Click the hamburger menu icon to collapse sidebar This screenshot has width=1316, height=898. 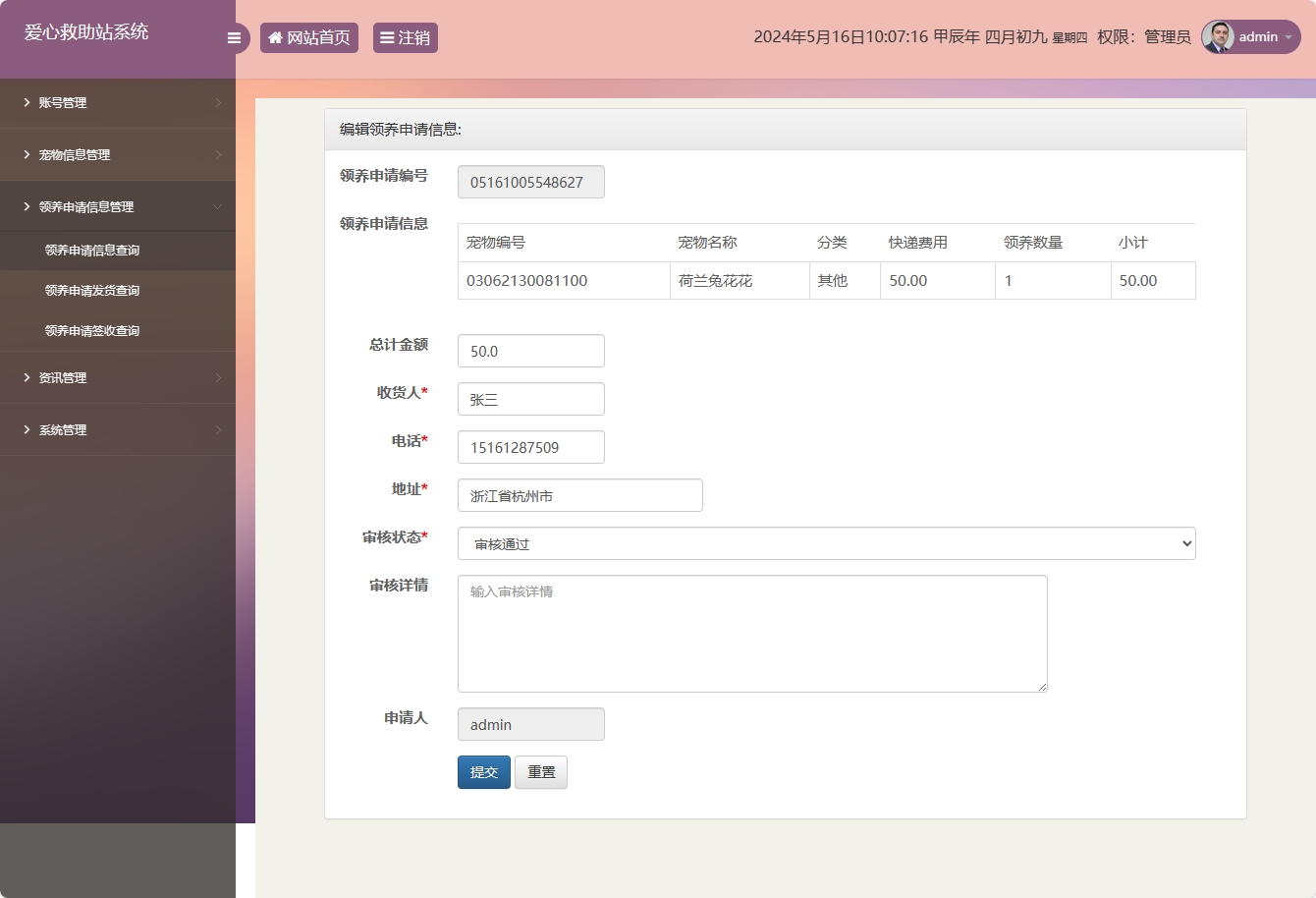[x=234, y=37]
